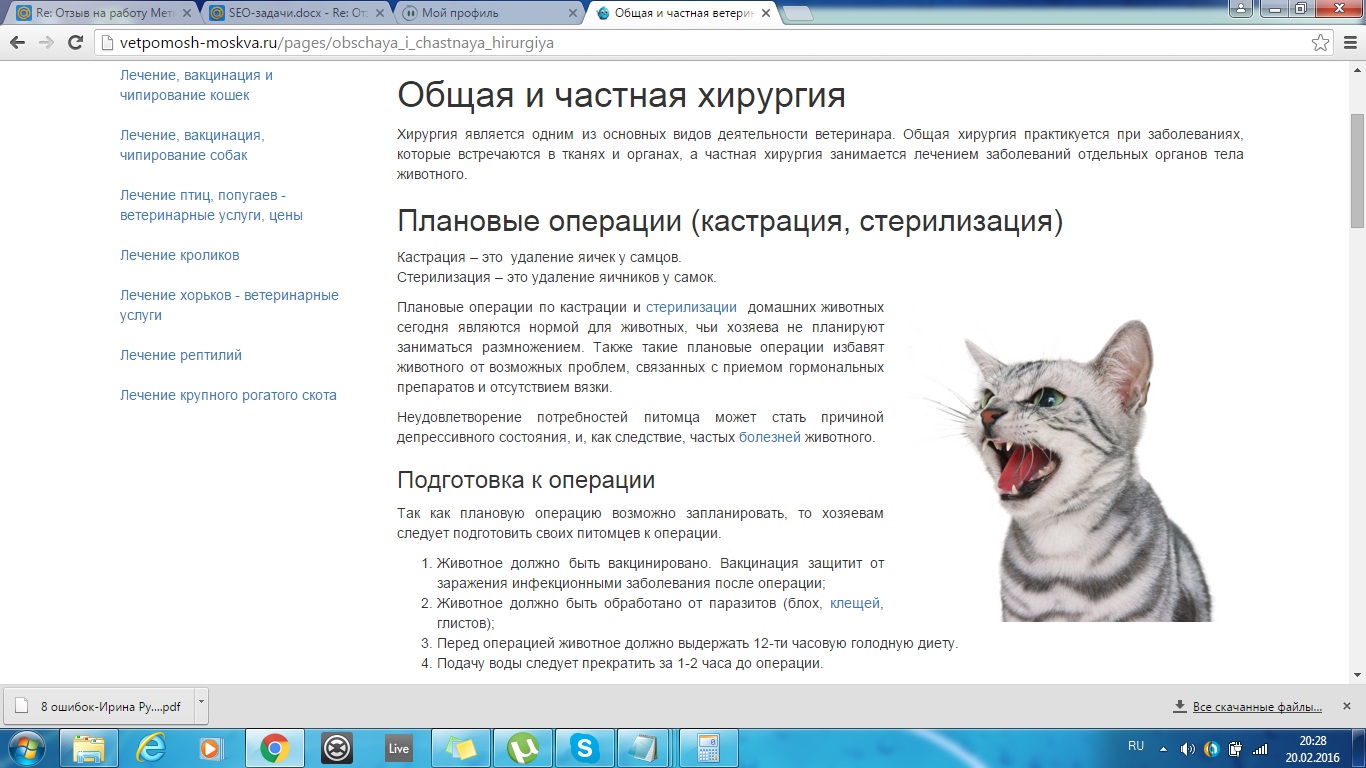The image size is (1366, 768).
Task: Open the Live taskbar application
Action: (x=398, y=748)
